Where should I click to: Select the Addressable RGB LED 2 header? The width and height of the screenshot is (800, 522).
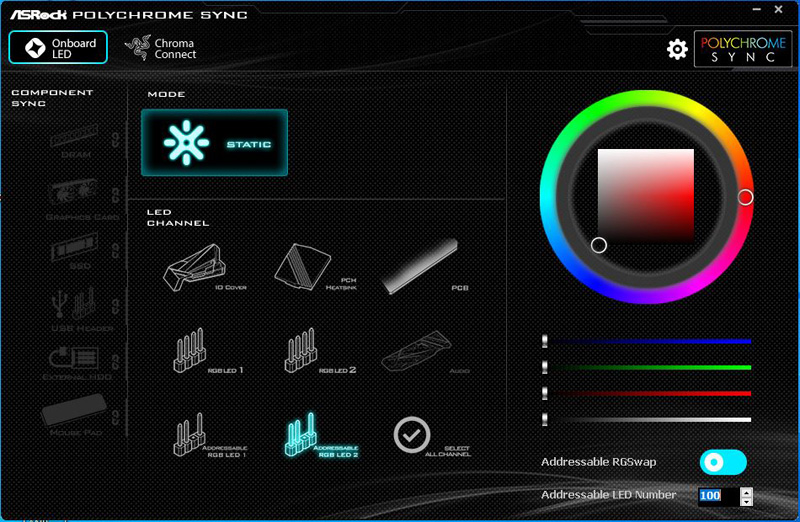click(x=320, y=435)
